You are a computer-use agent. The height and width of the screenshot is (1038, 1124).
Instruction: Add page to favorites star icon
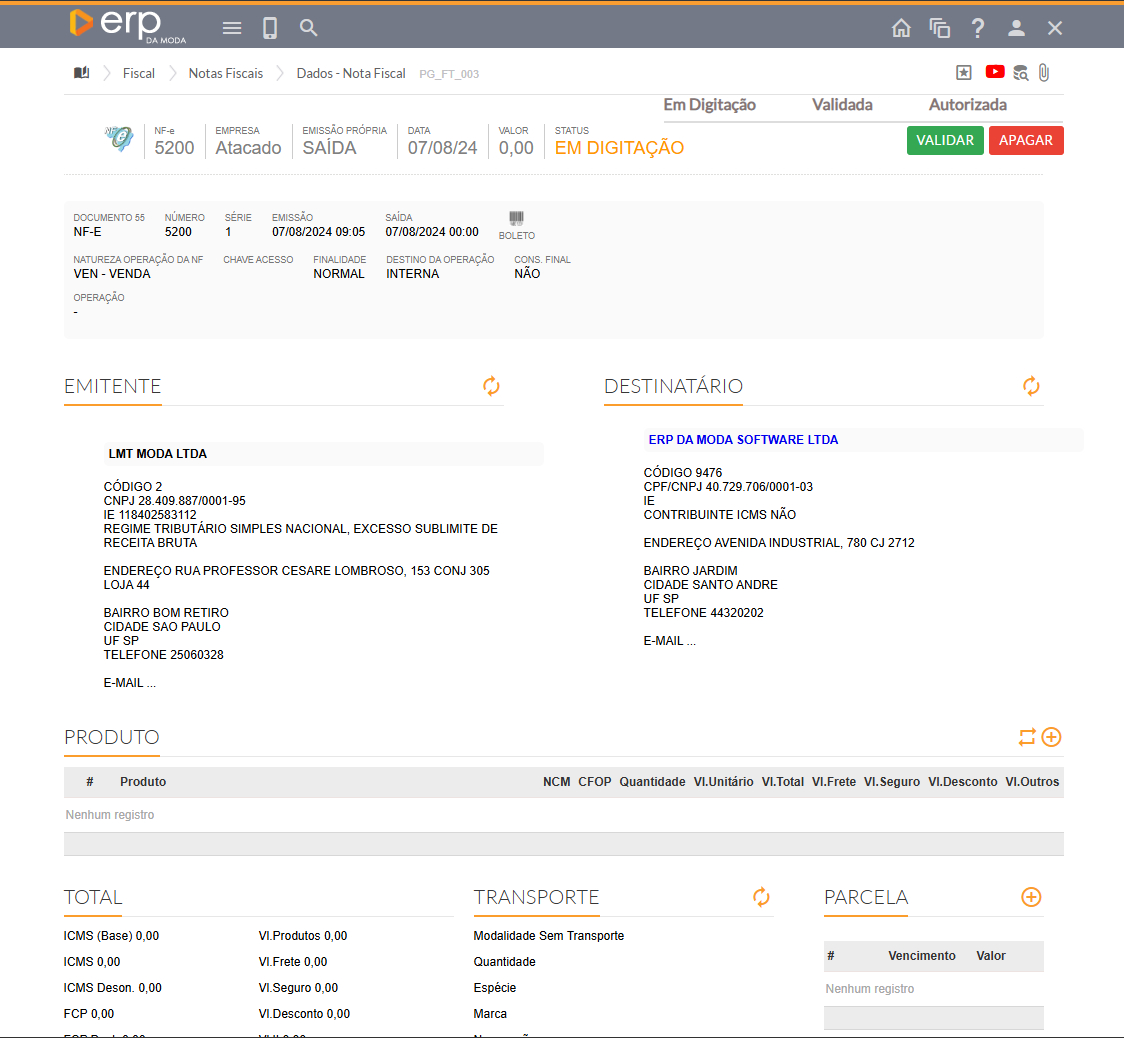coord(964,72)
